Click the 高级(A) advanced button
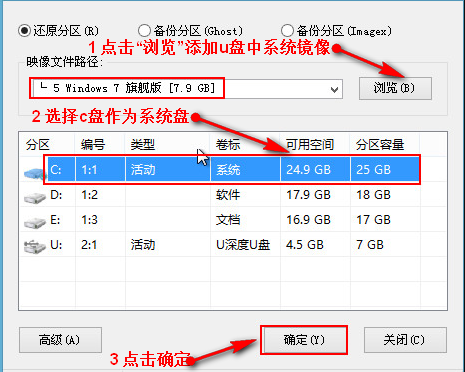The width and height of the screenshot is (465, 372). [x=60, y=340]
